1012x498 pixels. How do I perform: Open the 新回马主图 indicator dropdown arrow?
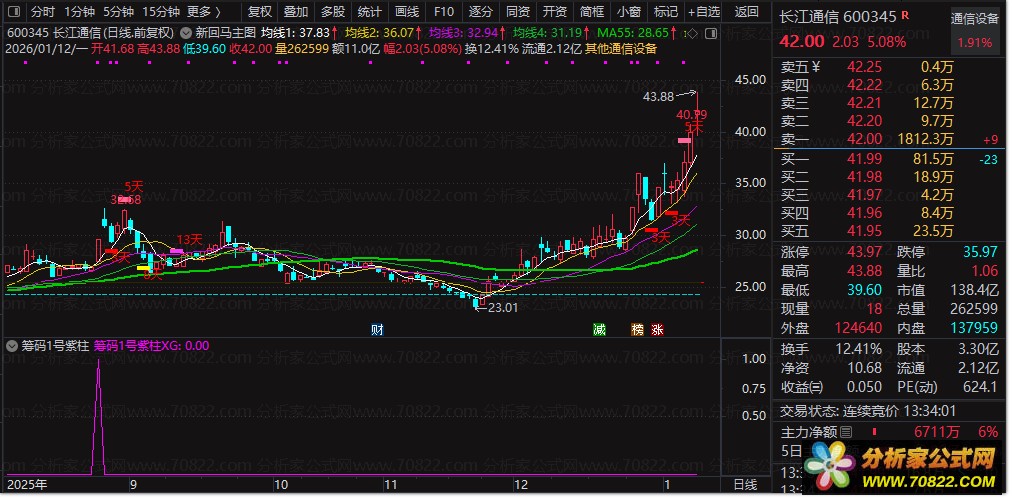pos(186,32)
